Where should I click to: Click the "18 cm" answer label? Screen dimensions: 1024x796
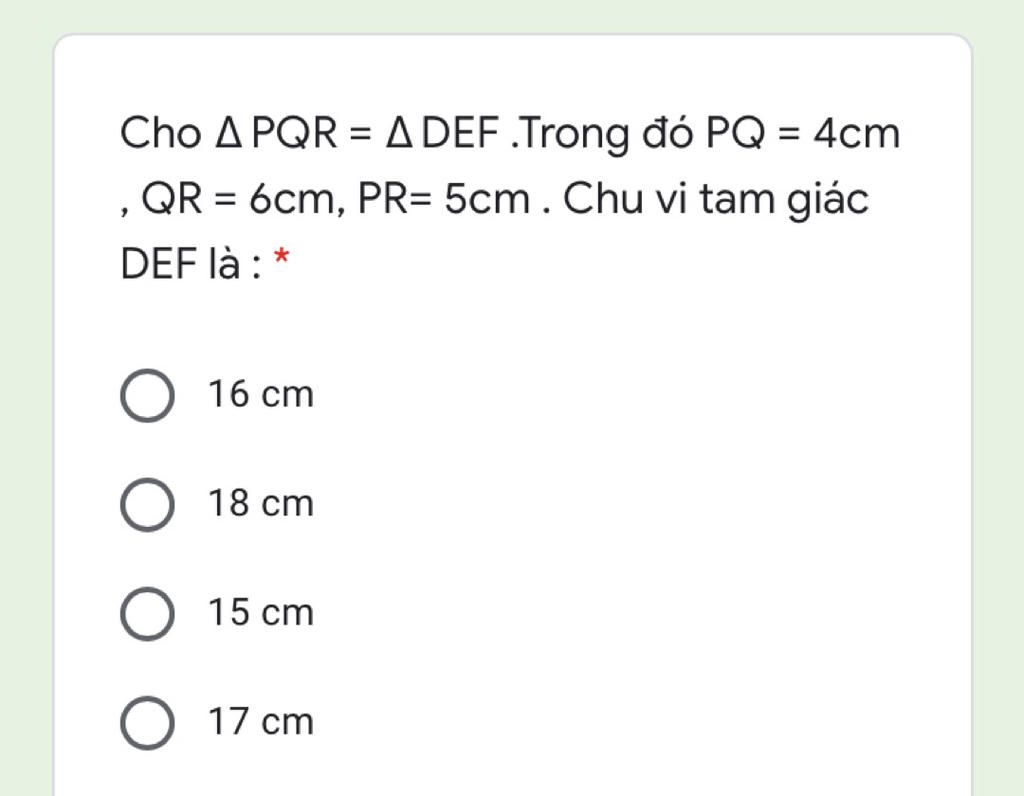click(260, 504)
